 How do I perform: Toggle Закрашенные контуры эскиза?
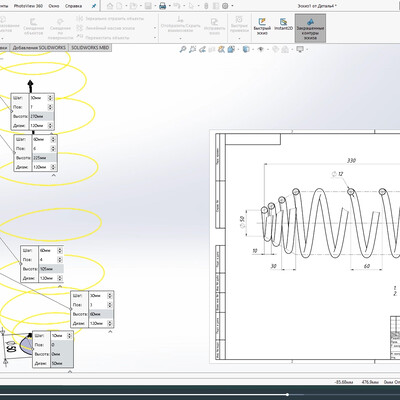pyautogui.click(x=310, y=28)
